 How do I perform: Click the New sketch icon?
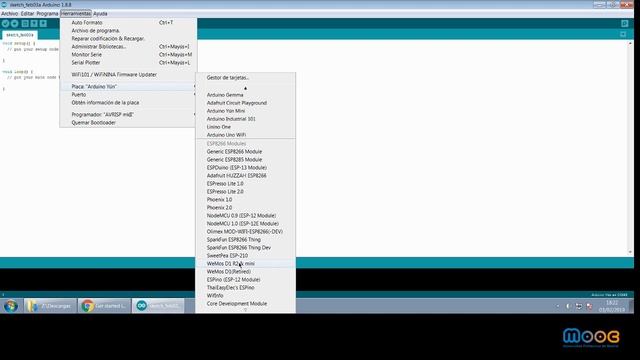25,24
